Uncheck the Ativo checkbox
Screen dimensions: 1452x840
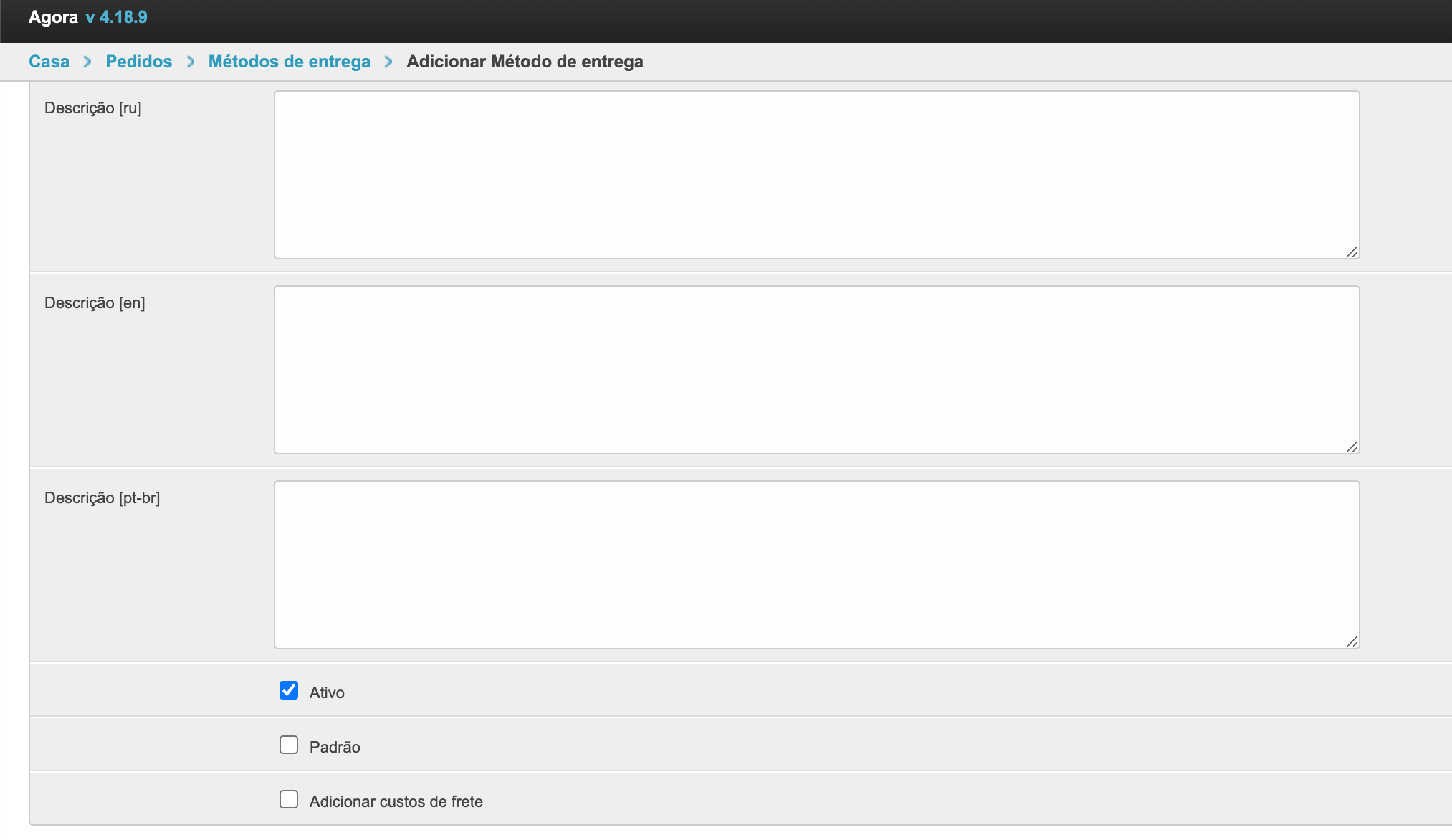[x=289, y=690]
